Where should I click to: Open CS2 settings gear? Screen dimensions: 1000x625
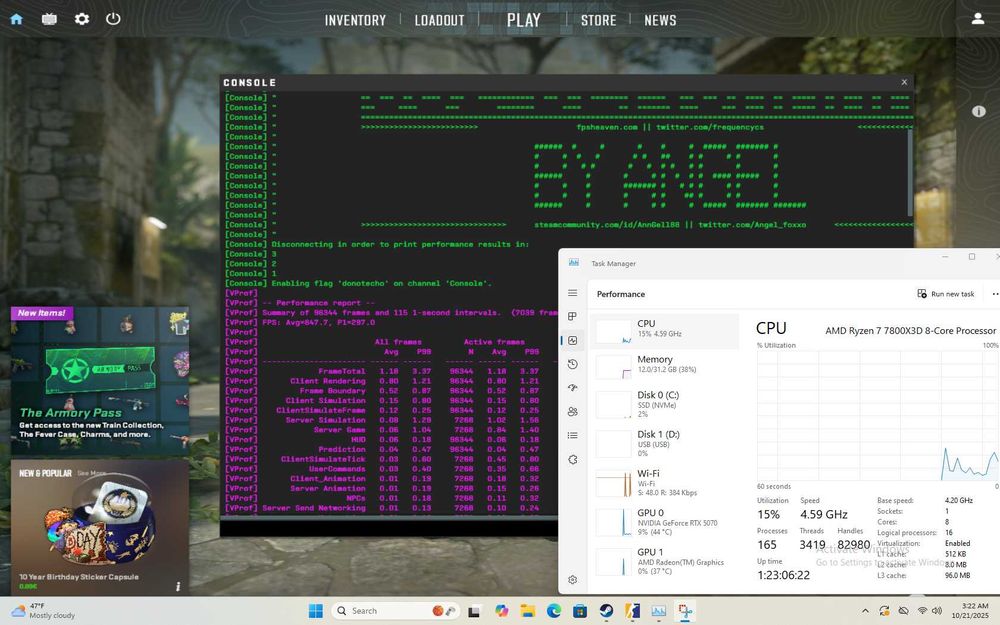click(82, 19)
